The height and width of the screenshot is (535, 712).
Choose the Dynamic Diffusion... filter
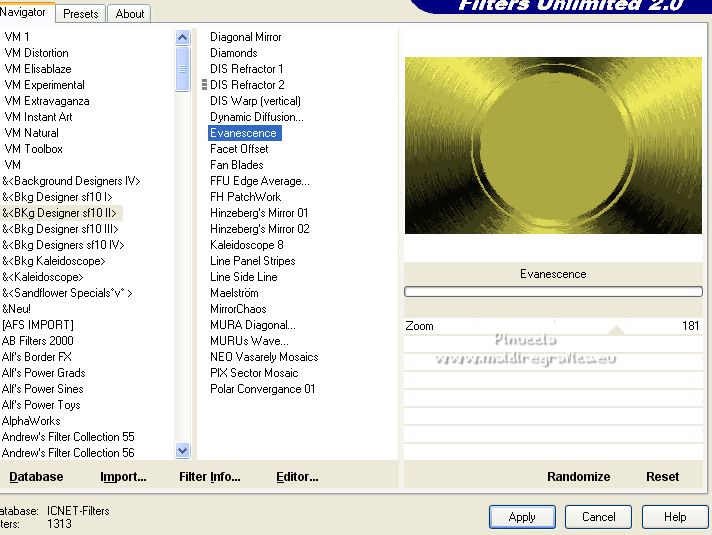tap(257, 117)
